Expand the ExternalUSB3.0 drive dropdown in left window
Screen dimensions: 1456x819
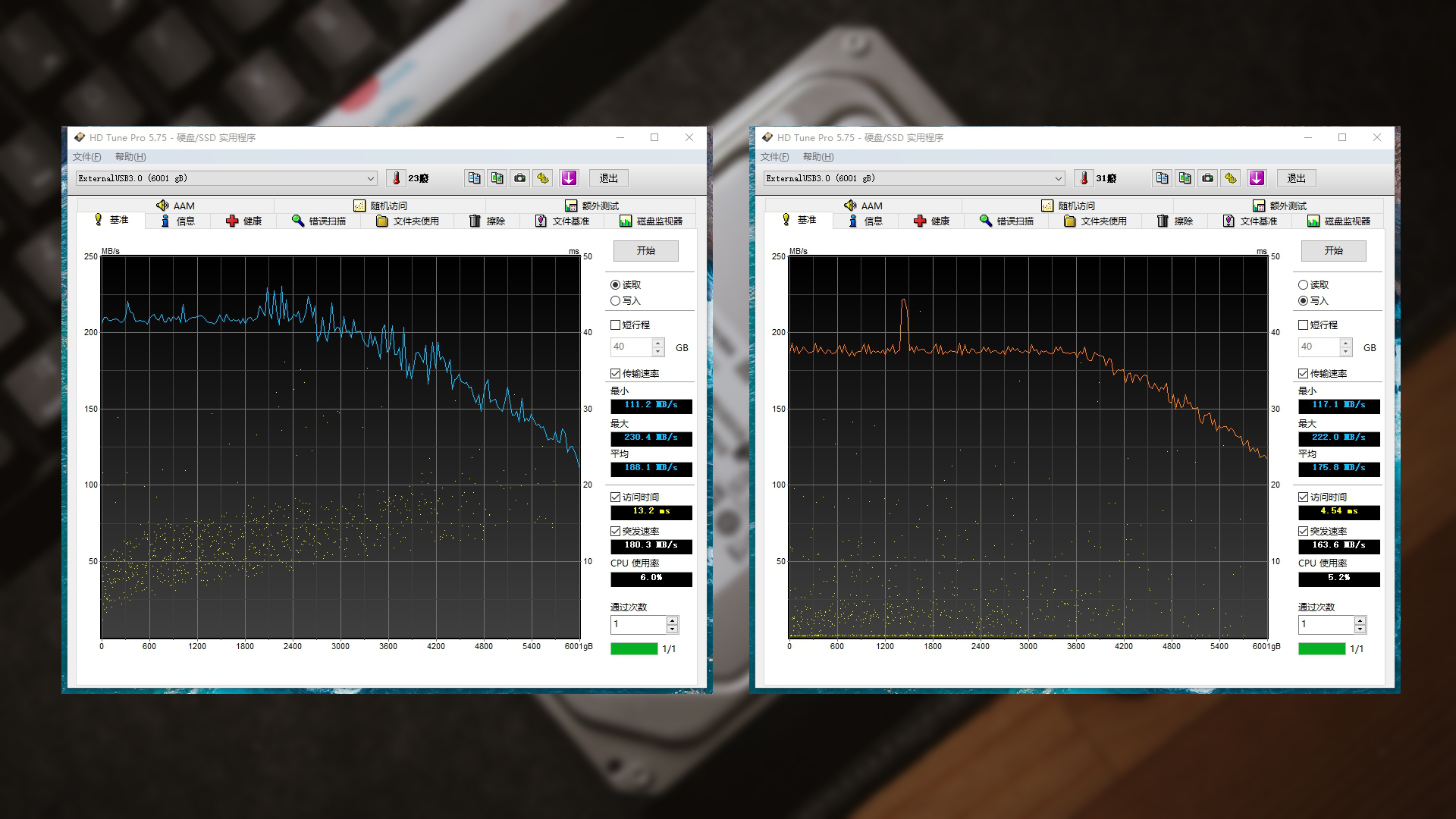click(371, 179)
